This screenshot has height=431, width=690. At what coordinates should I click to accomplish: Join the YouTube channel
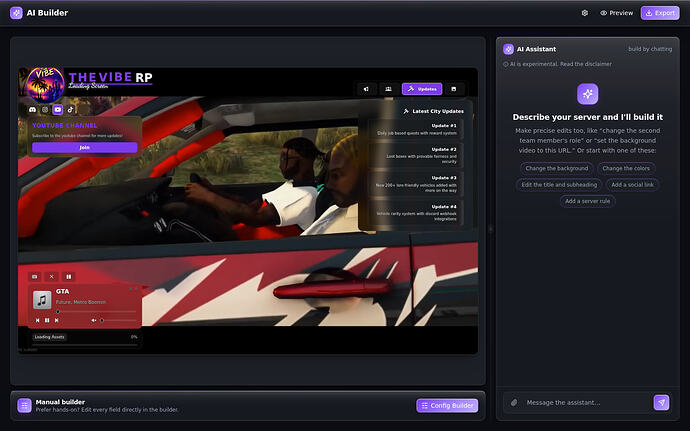tap(84, 147)
